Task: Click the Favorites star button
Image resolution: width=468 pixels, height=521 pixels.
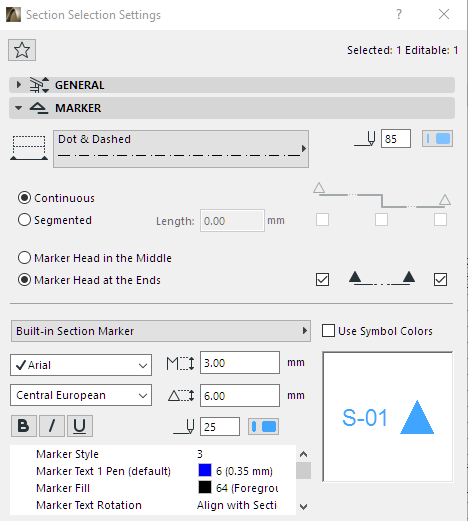Action: (x=22, y=50)
